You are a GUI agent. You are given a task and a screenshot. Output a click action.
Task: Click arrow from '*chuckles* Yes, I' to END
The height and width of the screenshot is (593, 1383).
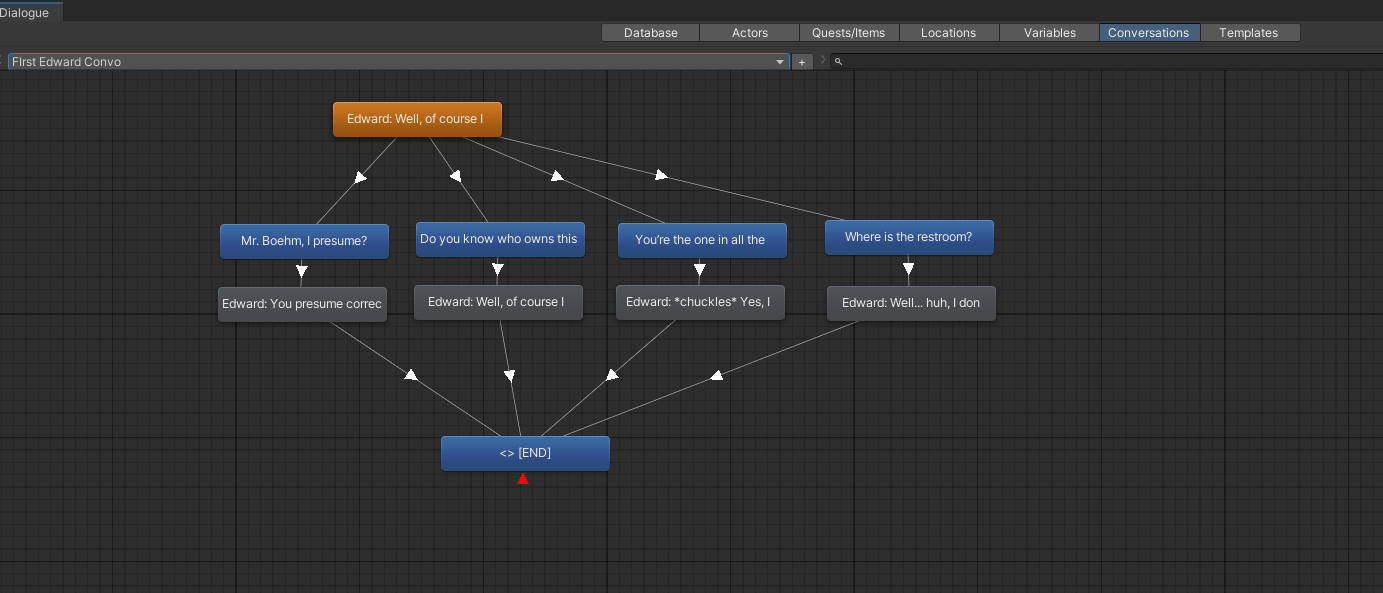(x=612, y=375)
